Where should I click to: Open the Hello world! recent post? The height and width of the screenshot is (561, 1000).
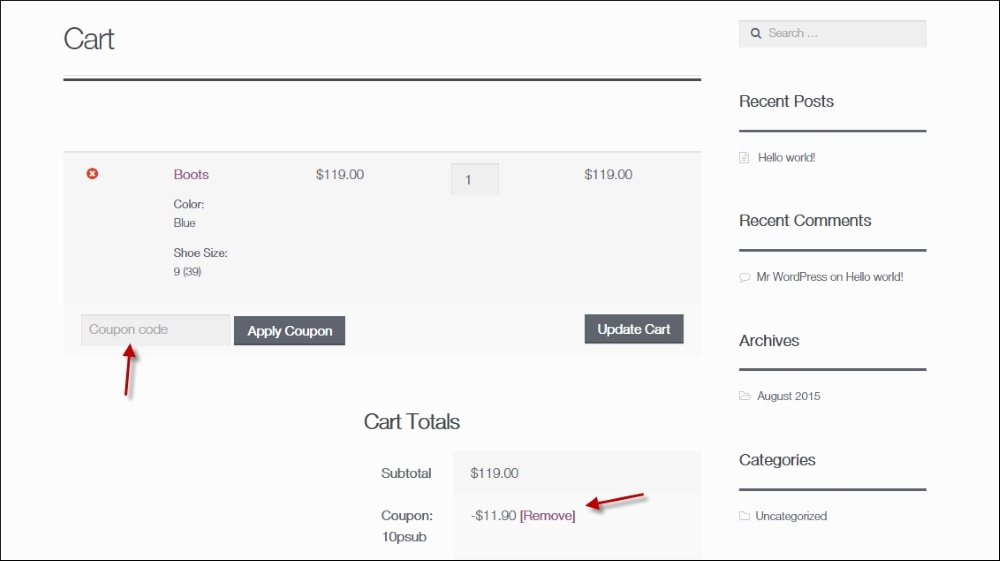tap(786, 157)
